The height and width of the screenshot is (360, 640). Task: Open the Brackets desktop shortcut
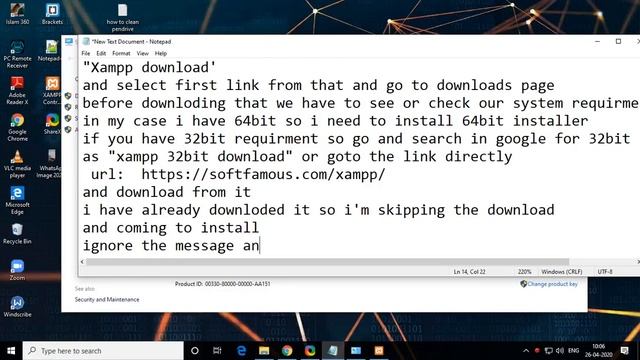[x=52, y=13]
